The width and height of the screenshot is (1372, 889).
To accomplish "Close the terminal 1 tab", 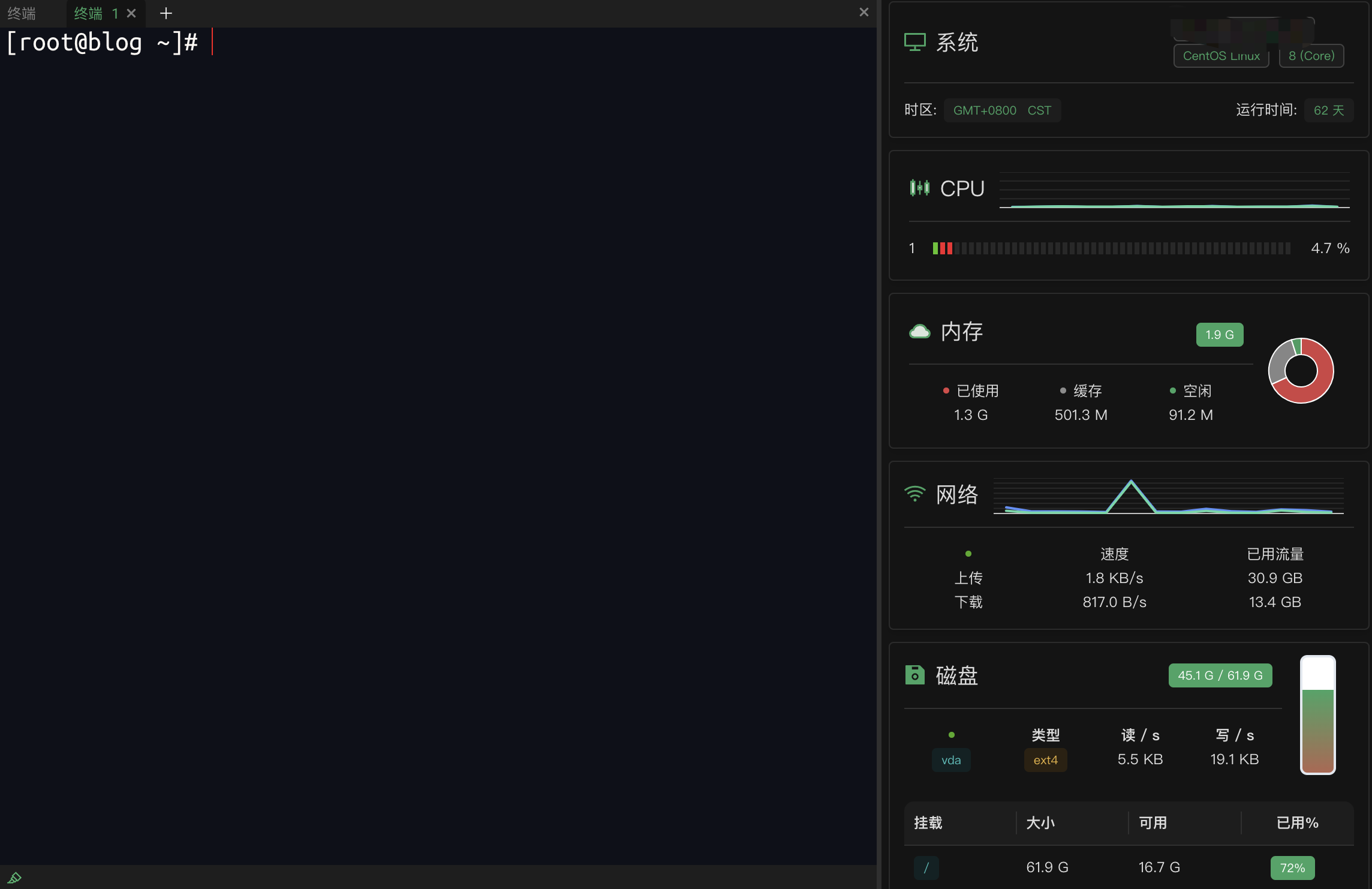I will point(132,13).
